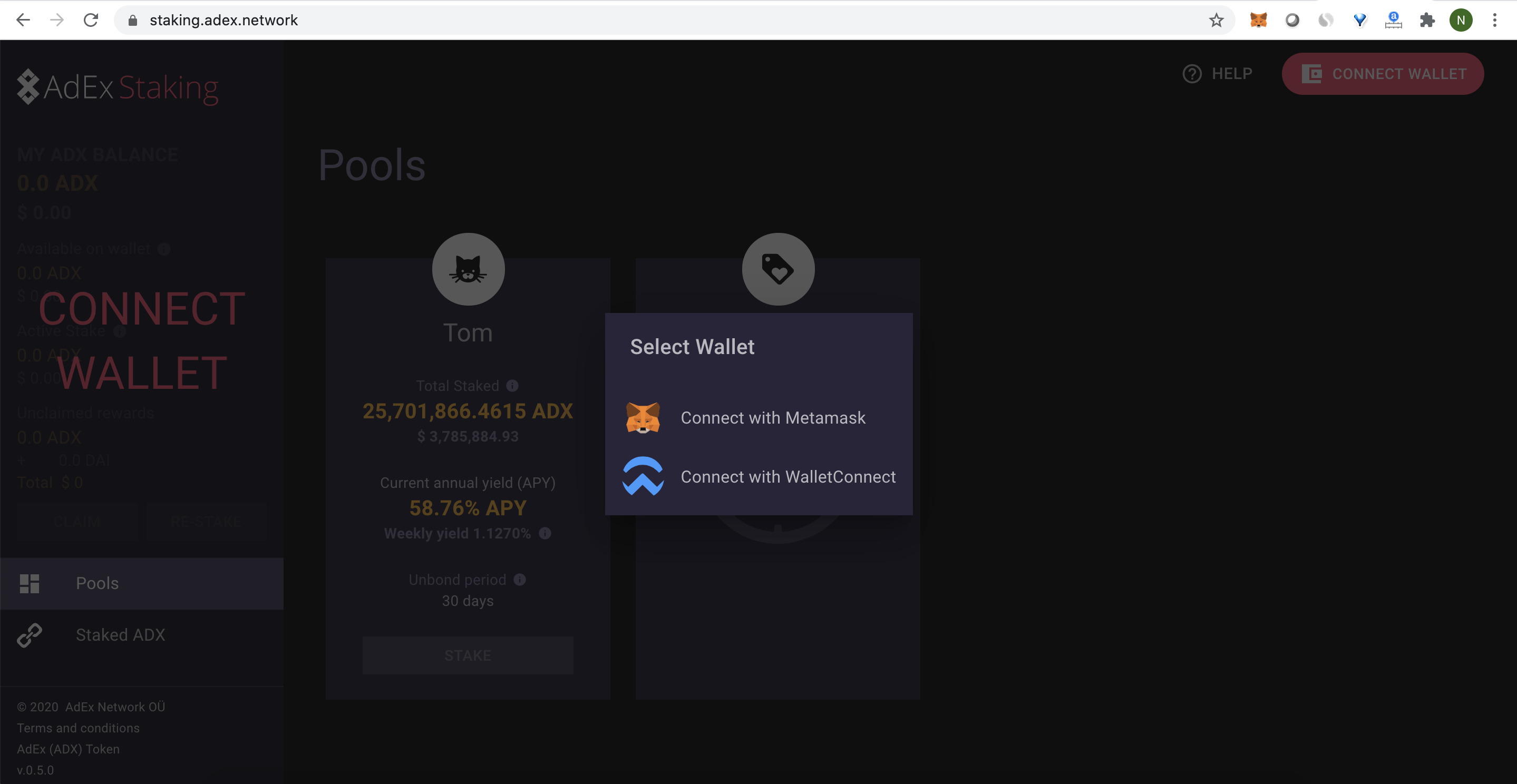
Task: Reload the page with refresh icon
Action: point(91,20)
